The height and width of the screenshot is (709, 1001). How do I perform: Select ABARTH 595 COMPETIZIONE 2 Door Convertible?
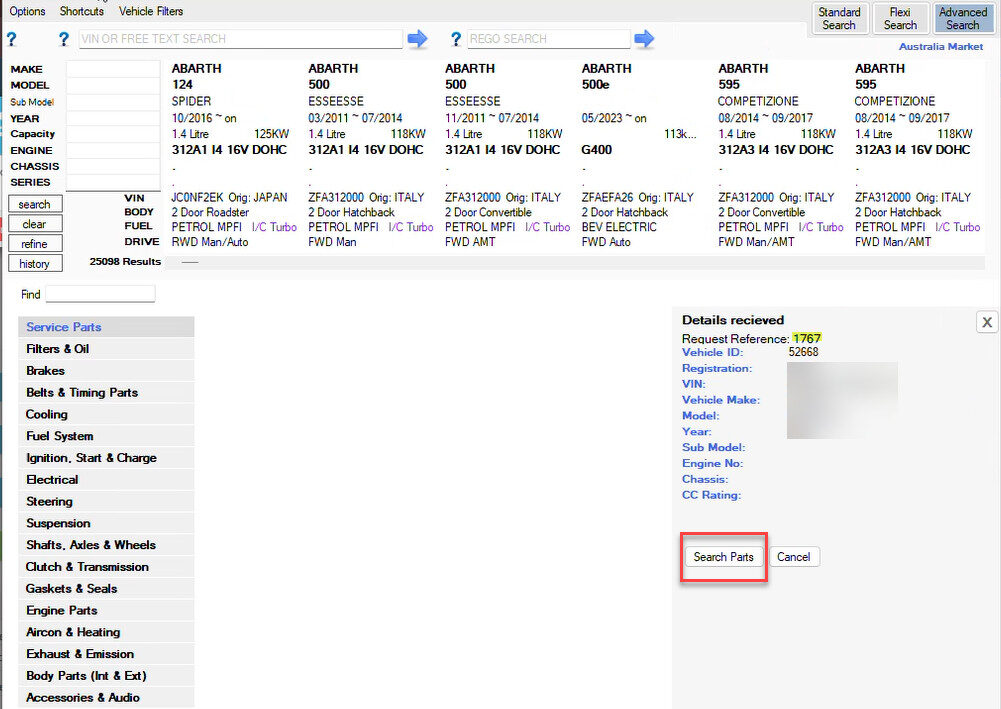pyautogui.click(x=781, y=155)
